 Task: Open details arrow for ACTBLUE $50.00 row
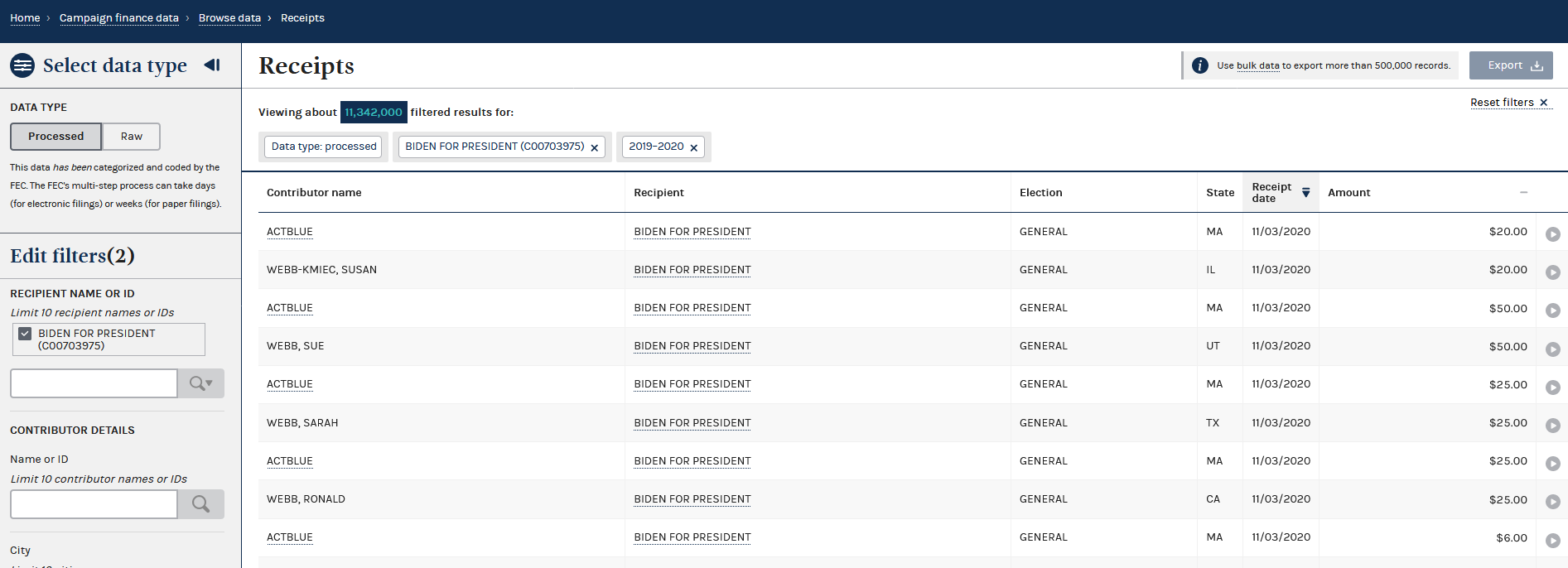click(x=1553, y=310)
